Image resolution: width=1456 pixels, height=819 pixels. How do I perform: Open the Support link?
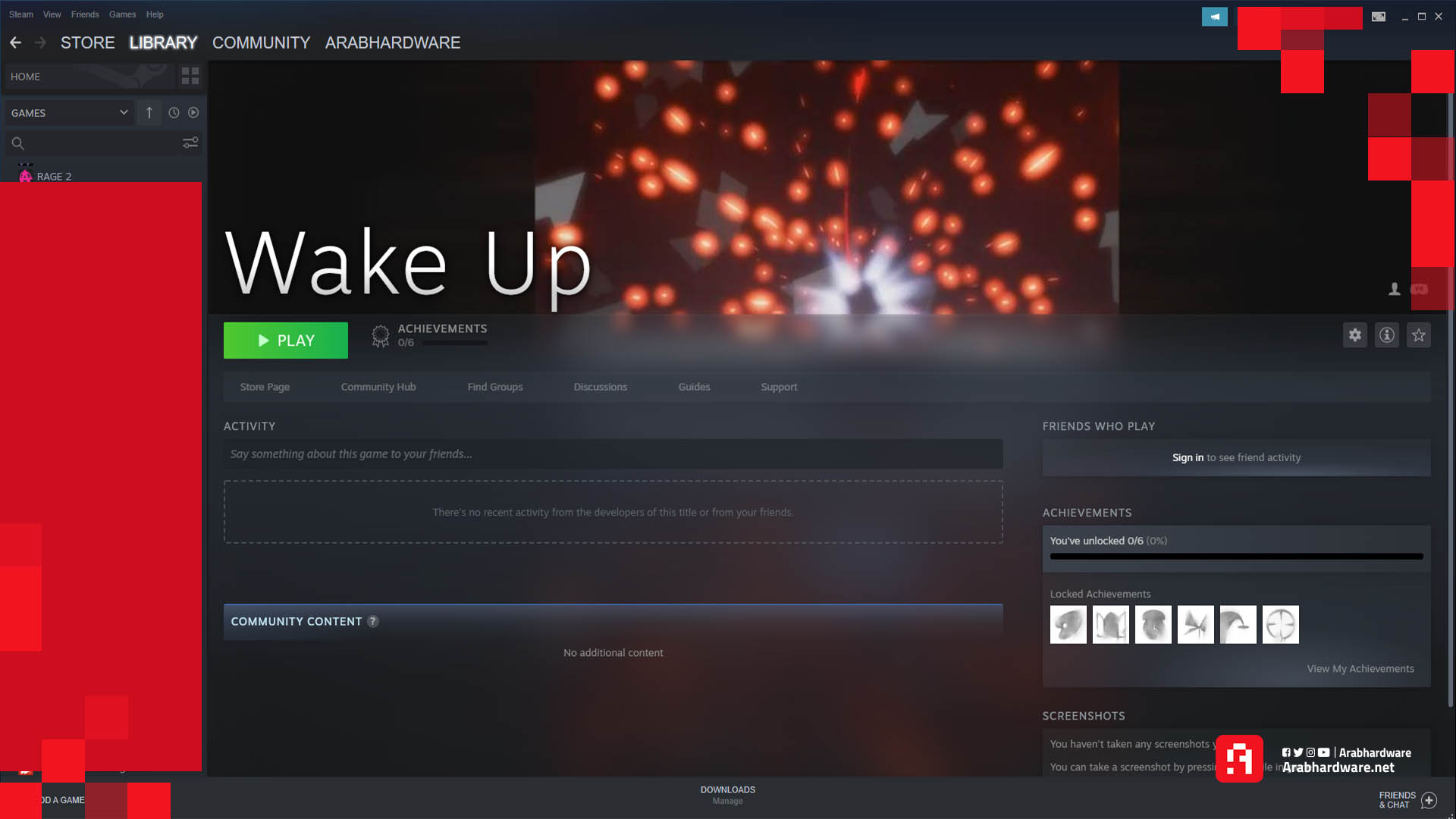(779, 387)
